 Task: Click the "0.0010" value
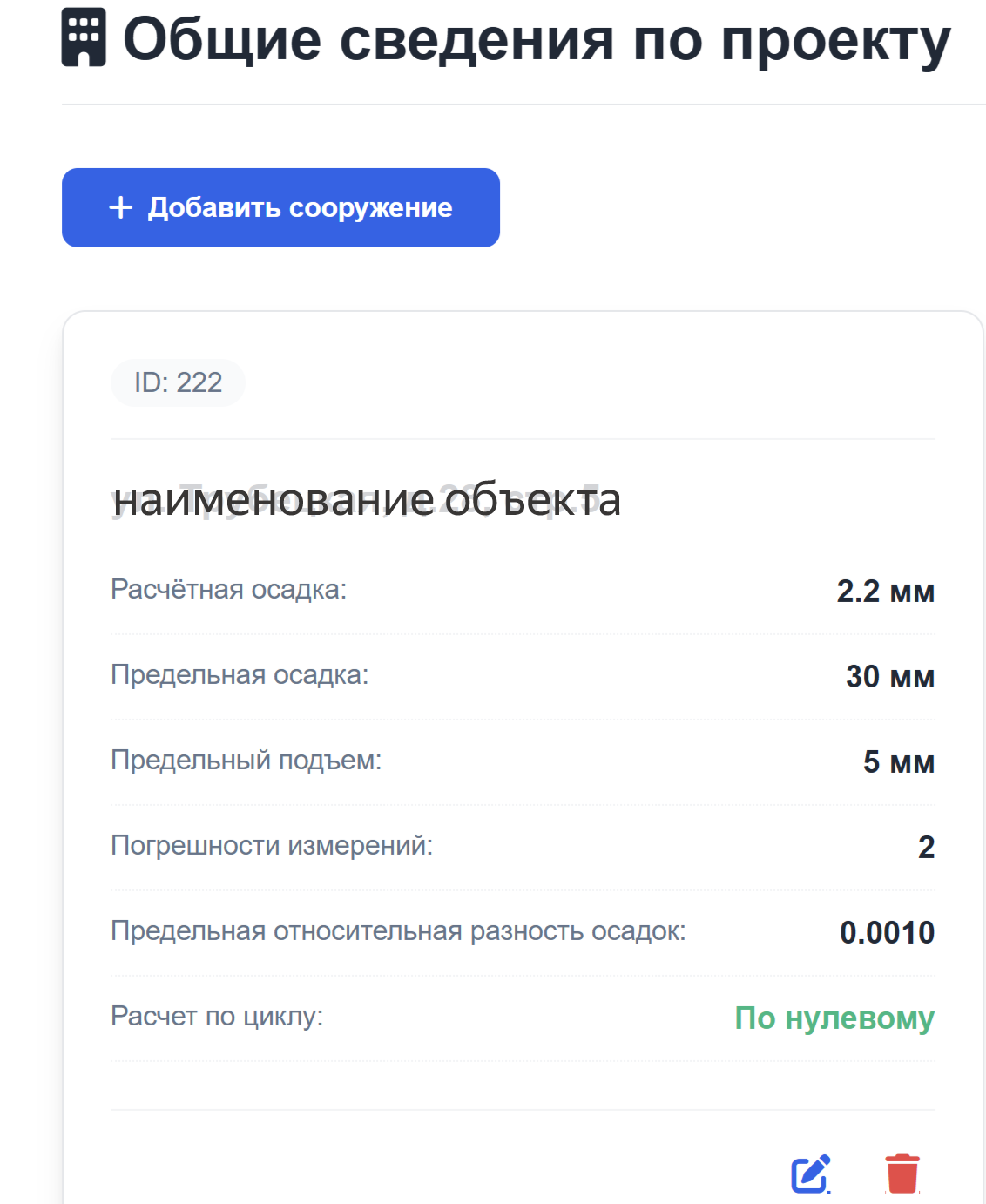(887, 933)
